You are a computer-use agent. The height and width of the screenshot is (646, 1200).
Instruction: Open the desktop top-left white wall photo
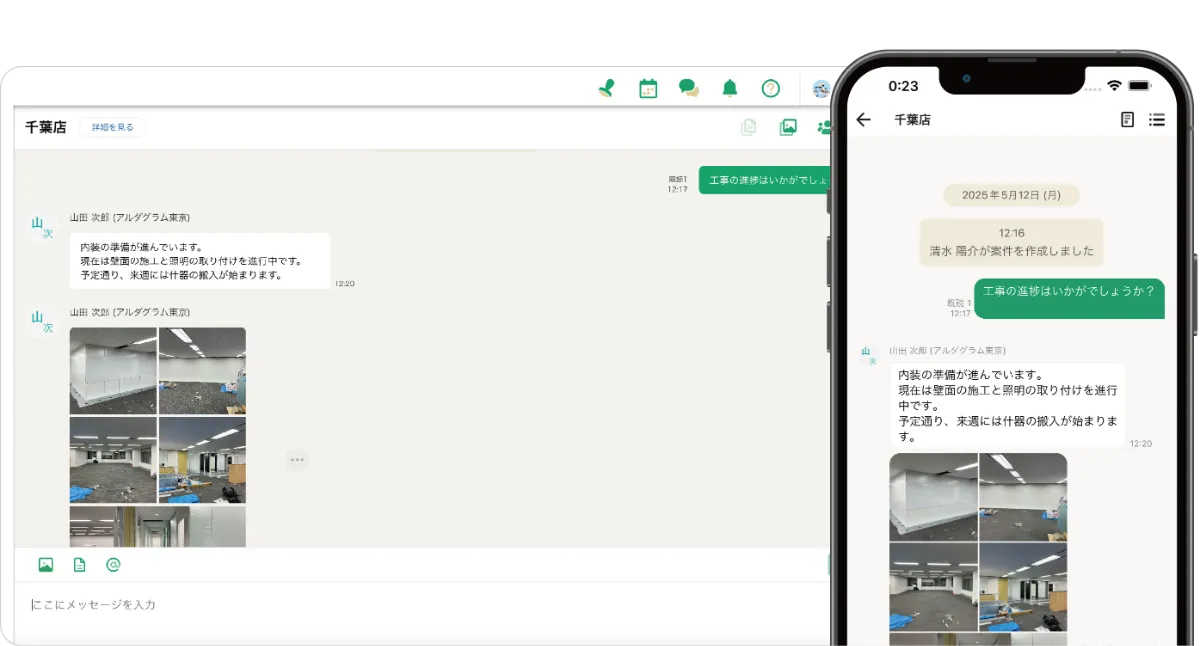113,370
